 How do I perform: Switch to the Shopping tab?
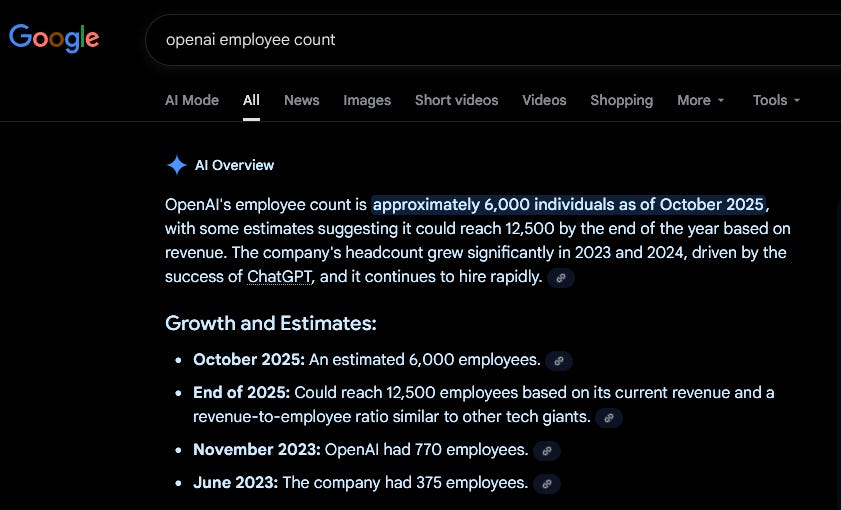(x=622, y=100)
